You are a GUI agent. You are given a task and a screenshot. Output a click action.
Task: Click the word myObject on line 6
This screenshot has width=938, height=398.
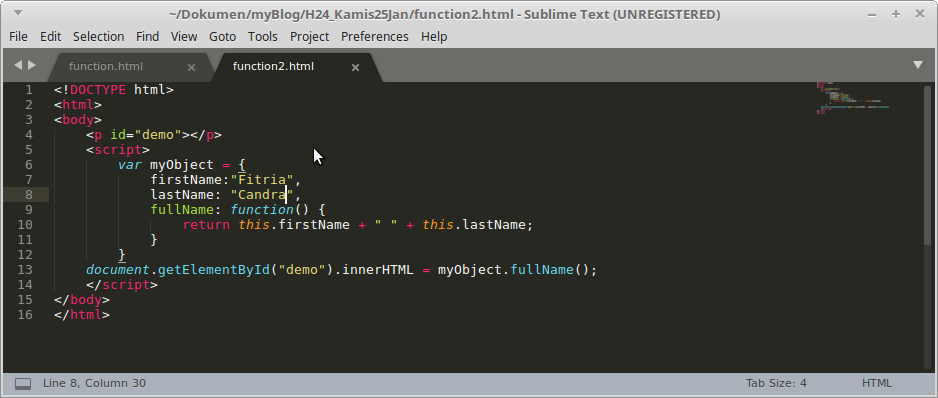(x=181, y=165)
